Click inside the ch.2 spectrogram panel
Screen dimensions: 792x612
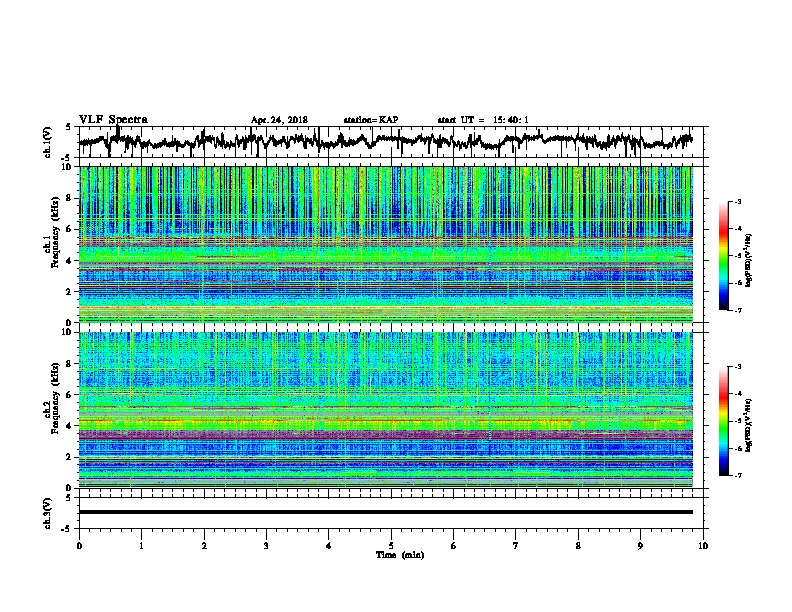(x=386, y=410)
